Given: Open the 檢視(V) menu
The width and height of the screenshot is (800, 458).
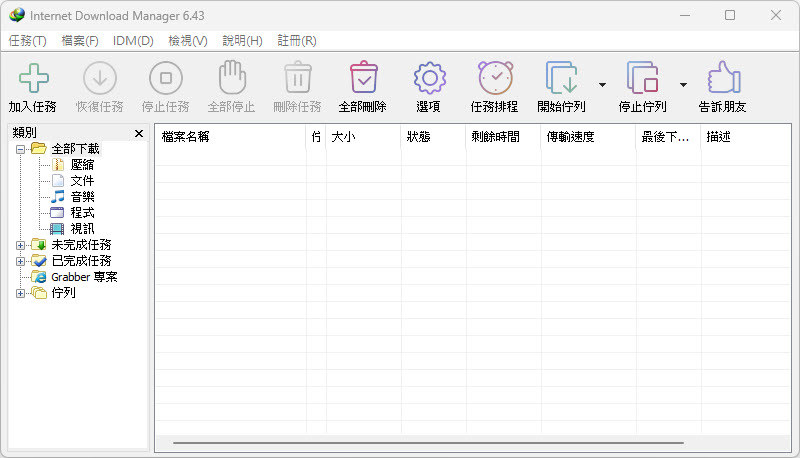Looking at the screenshot, I should 188,40.
